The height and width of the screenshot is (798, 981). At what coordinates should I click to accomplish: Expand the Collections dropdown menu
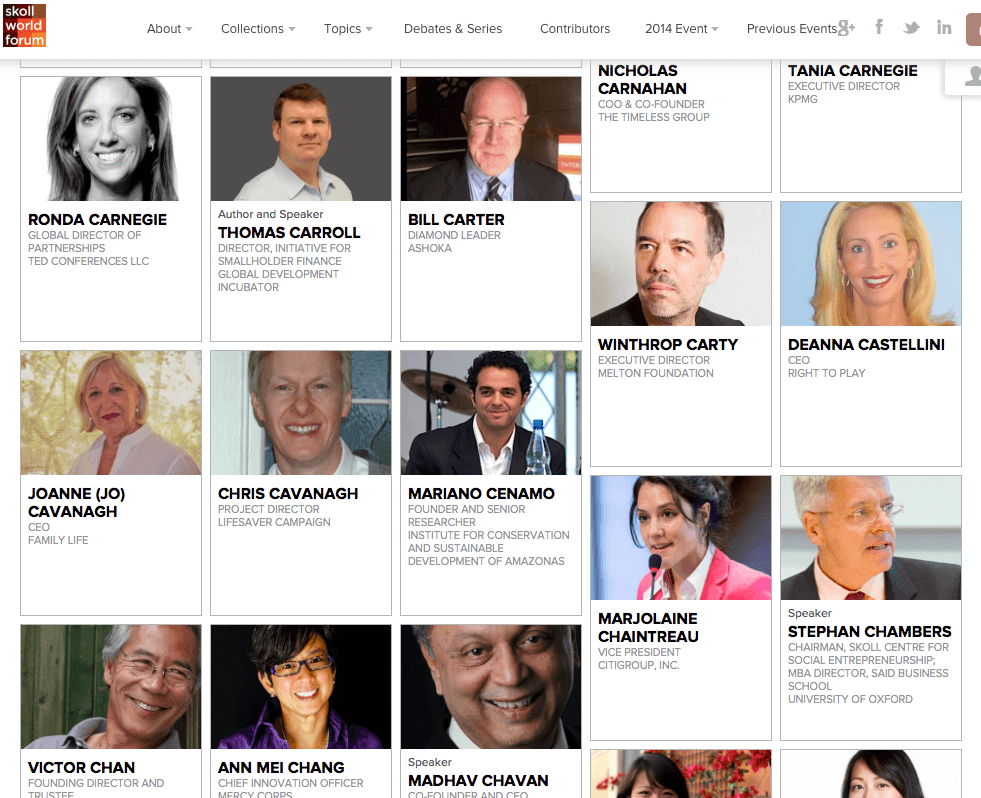coord(258,29)
